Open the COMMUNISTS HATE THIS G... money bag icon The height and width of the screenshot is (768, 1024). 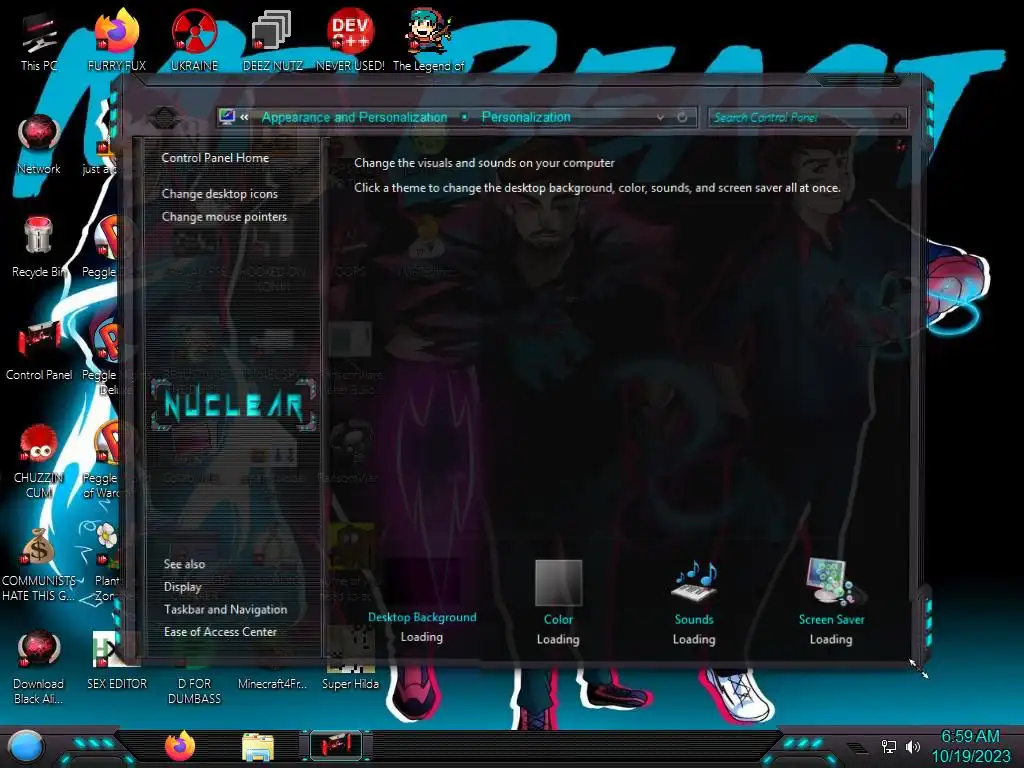(39, 563)
